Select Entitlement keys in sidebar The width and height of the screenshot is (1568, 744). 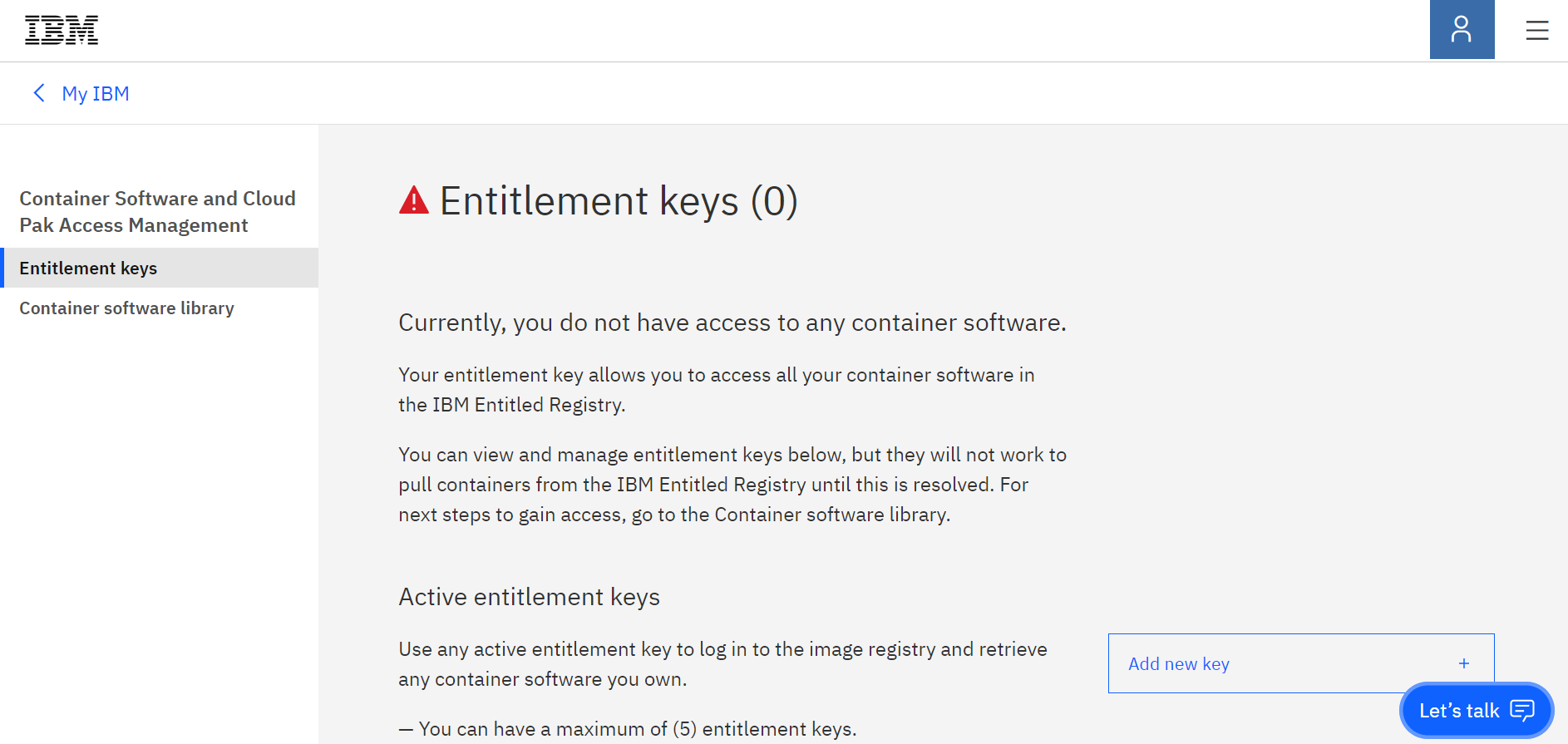[160, 268]
